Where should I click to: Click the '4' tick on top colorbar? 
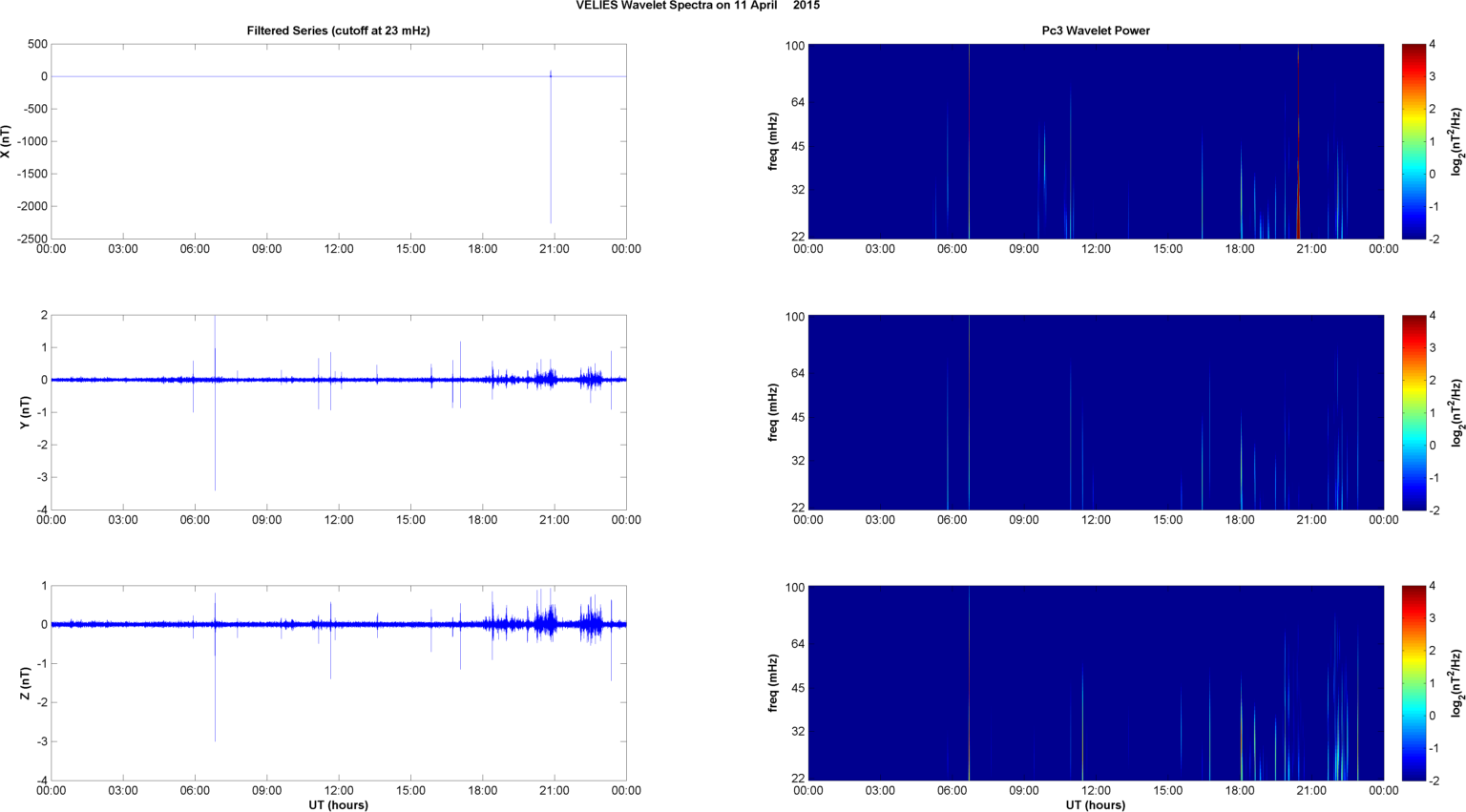click(1433, 45)
